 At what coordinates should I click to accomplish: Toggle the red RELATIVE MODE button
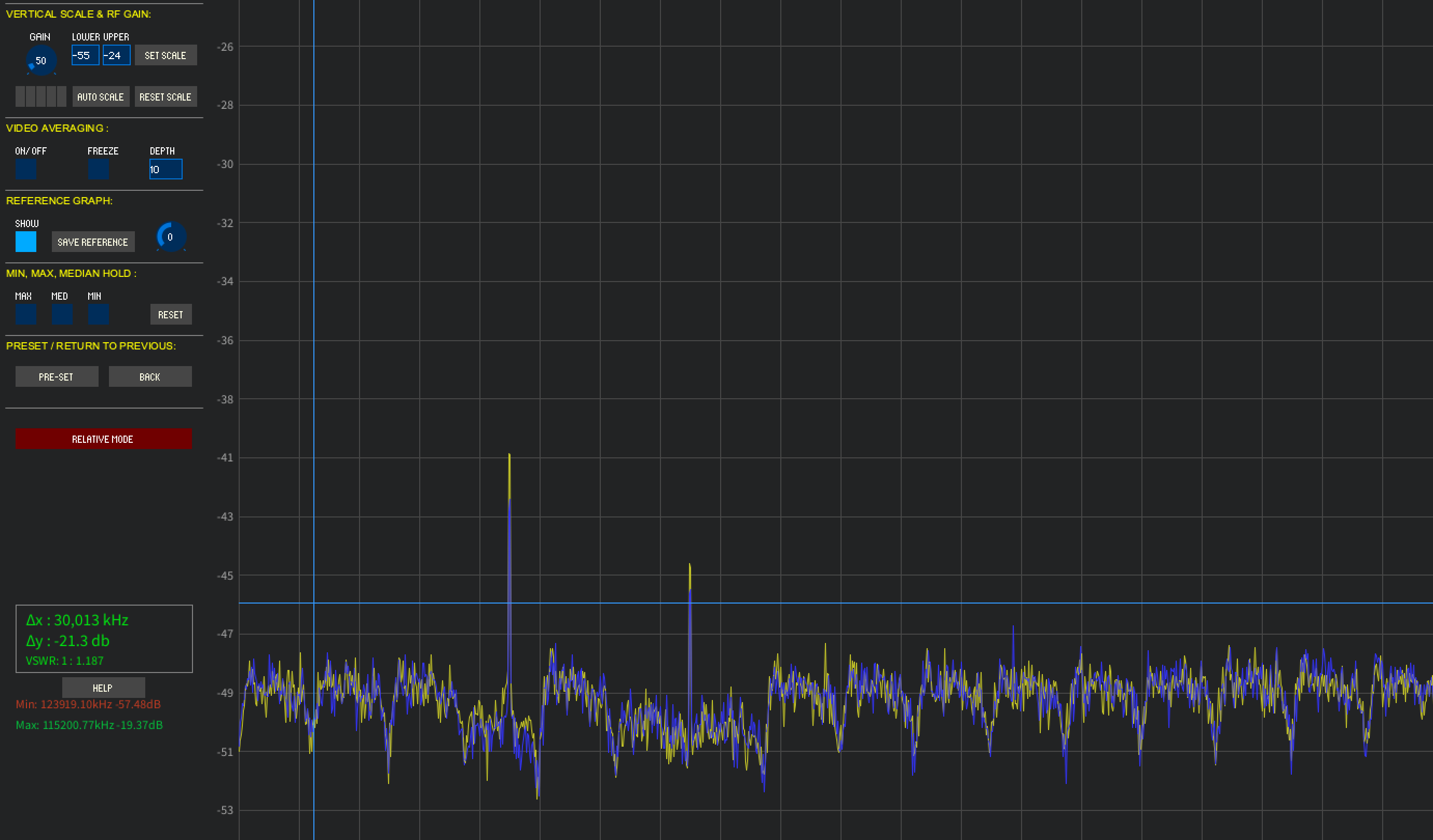(103, 439)
